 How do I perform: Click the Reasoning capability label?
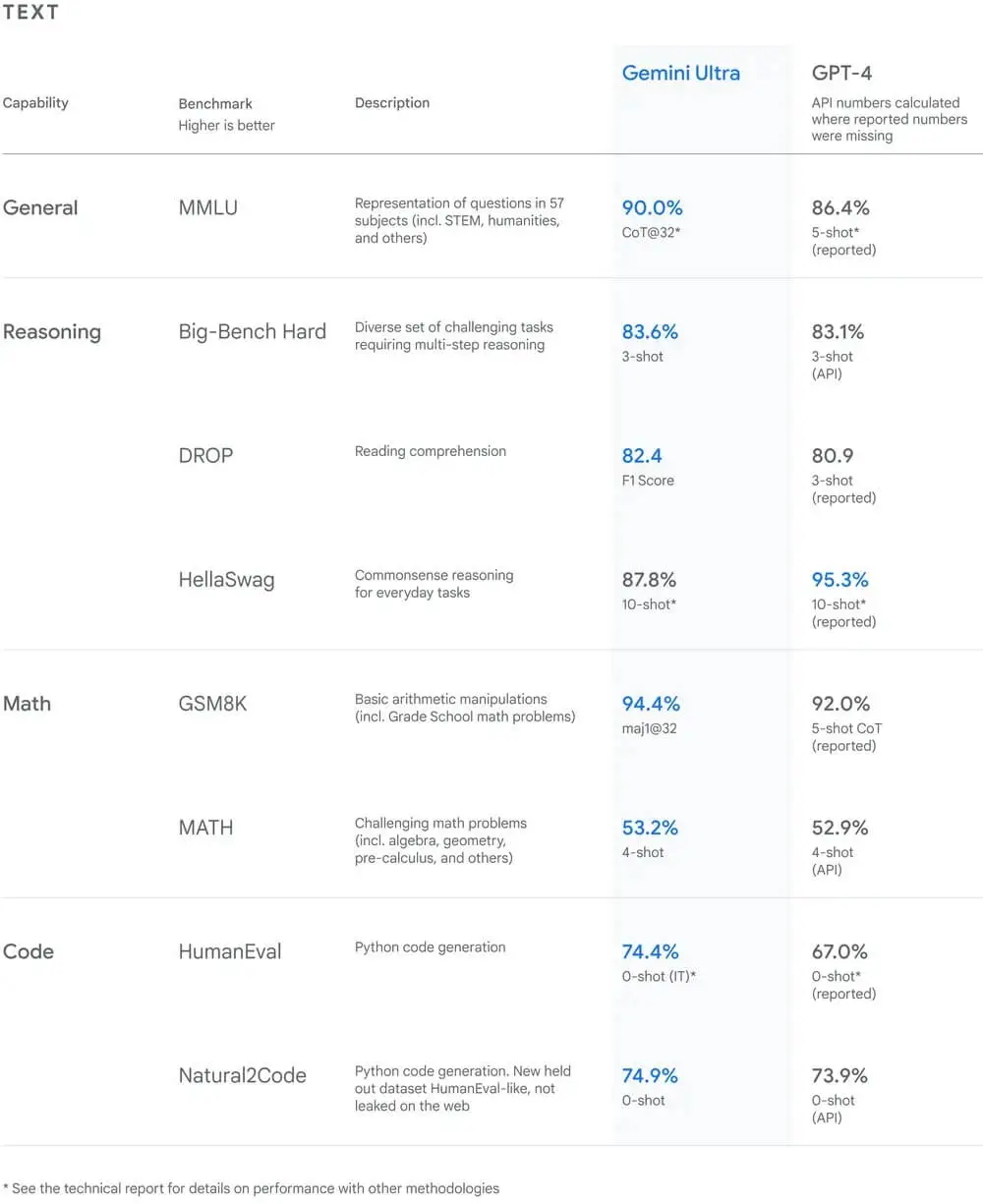52,331
